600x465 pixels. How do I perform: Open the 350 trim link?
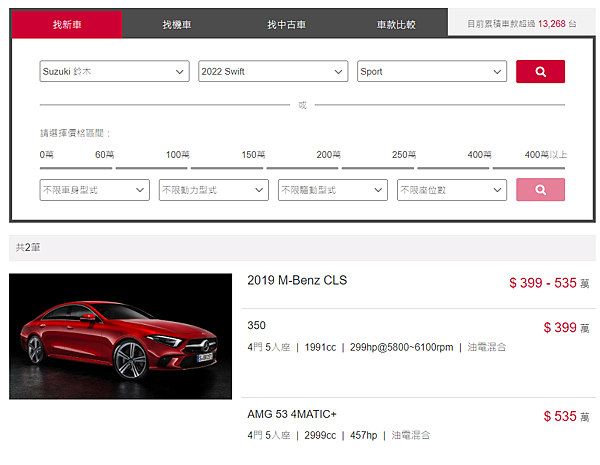point(256,325)
